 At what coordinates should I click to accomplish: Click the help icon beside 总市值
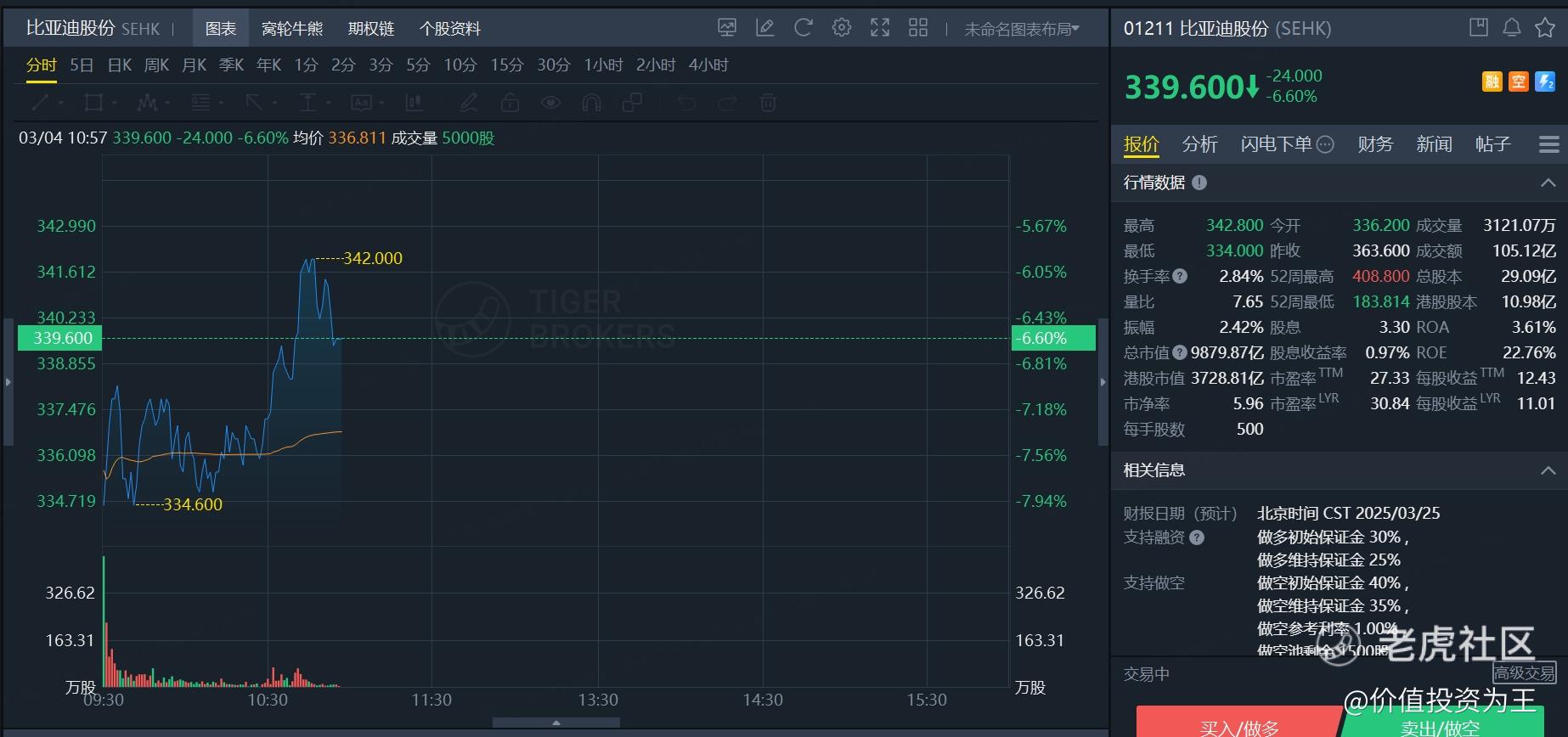1180,352
